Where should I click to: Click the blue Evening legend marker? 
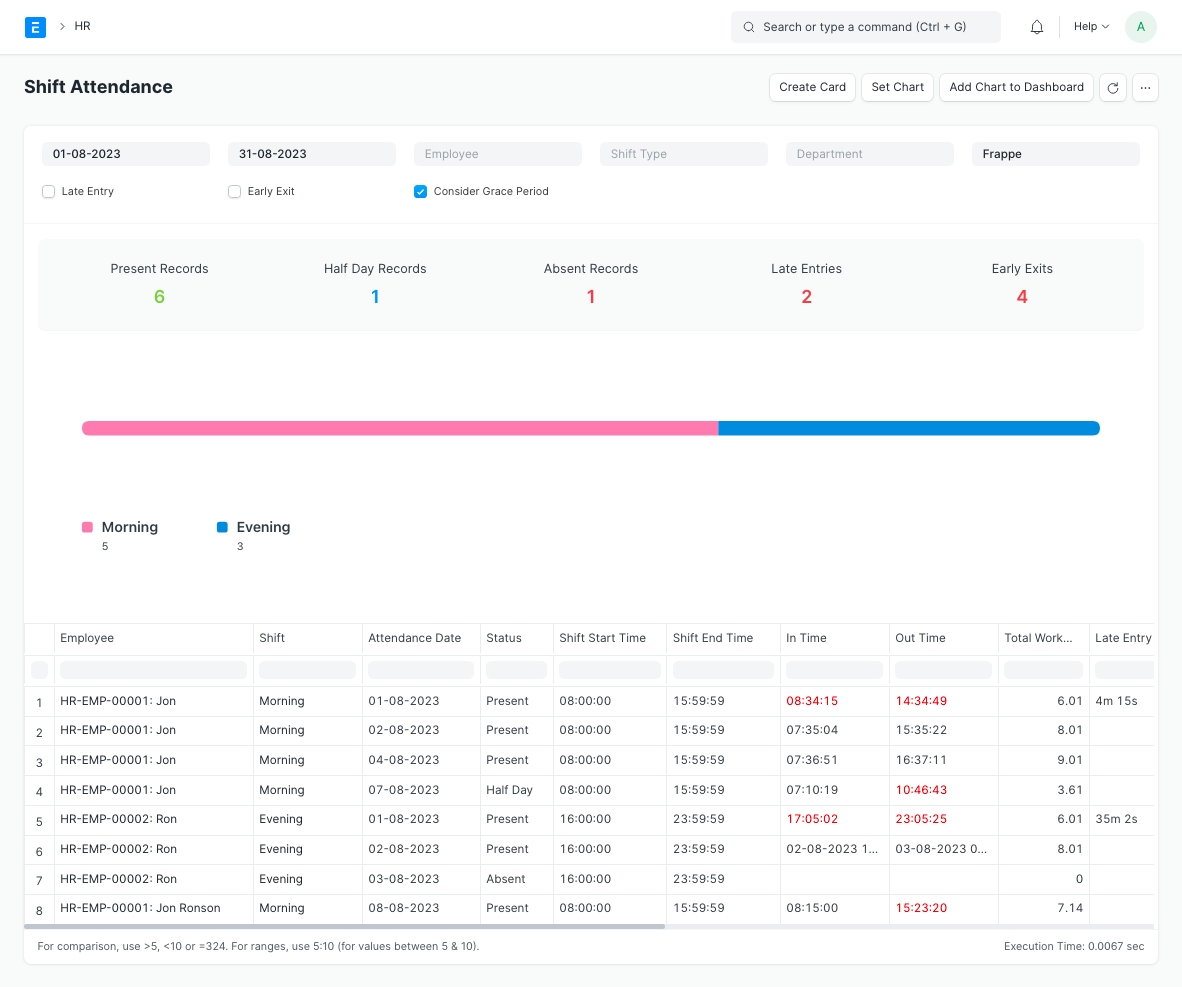point(222,527)
